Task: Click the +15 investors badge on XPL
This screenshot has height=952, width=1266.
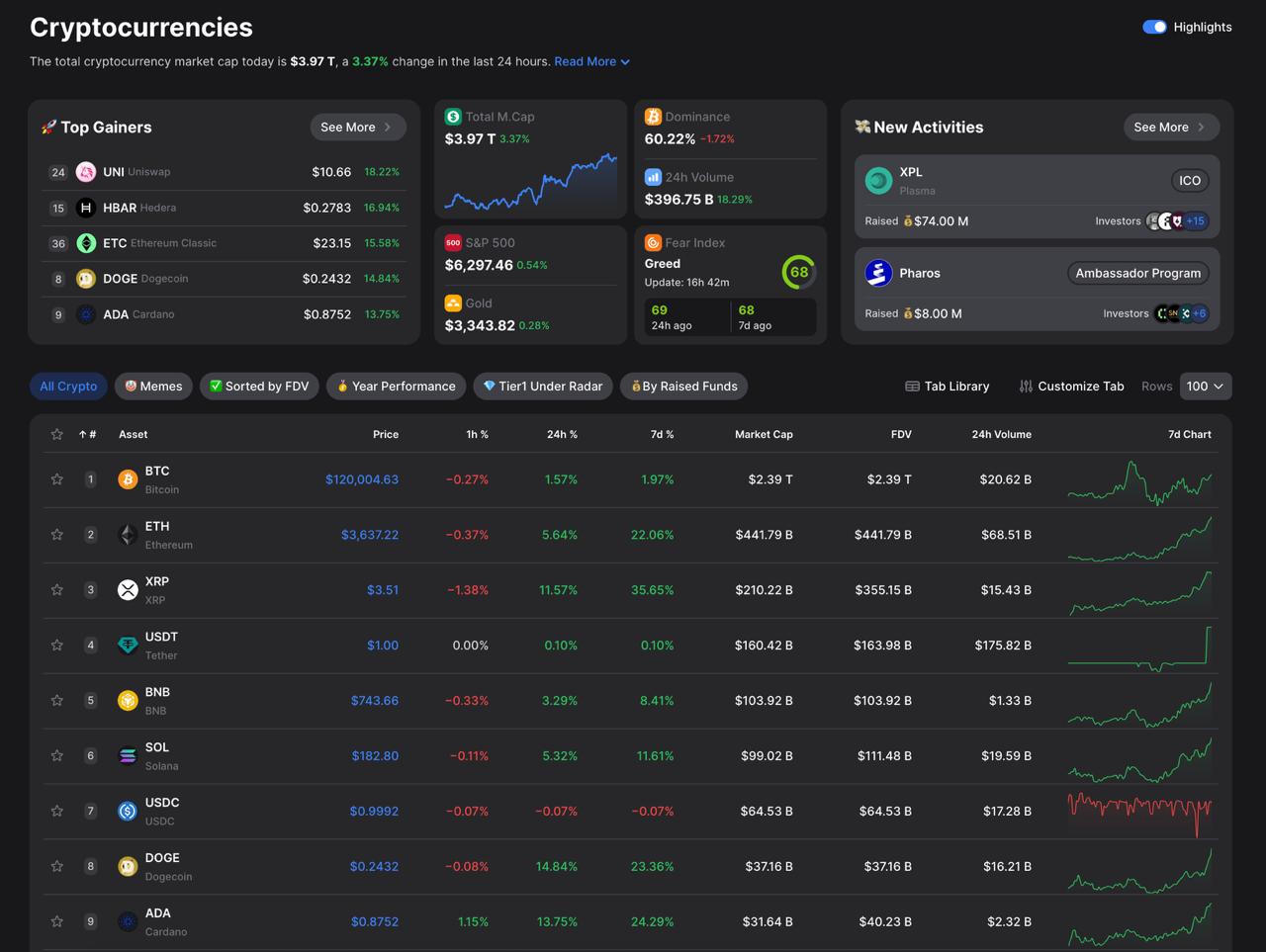Action: [x=1196, y=221]
